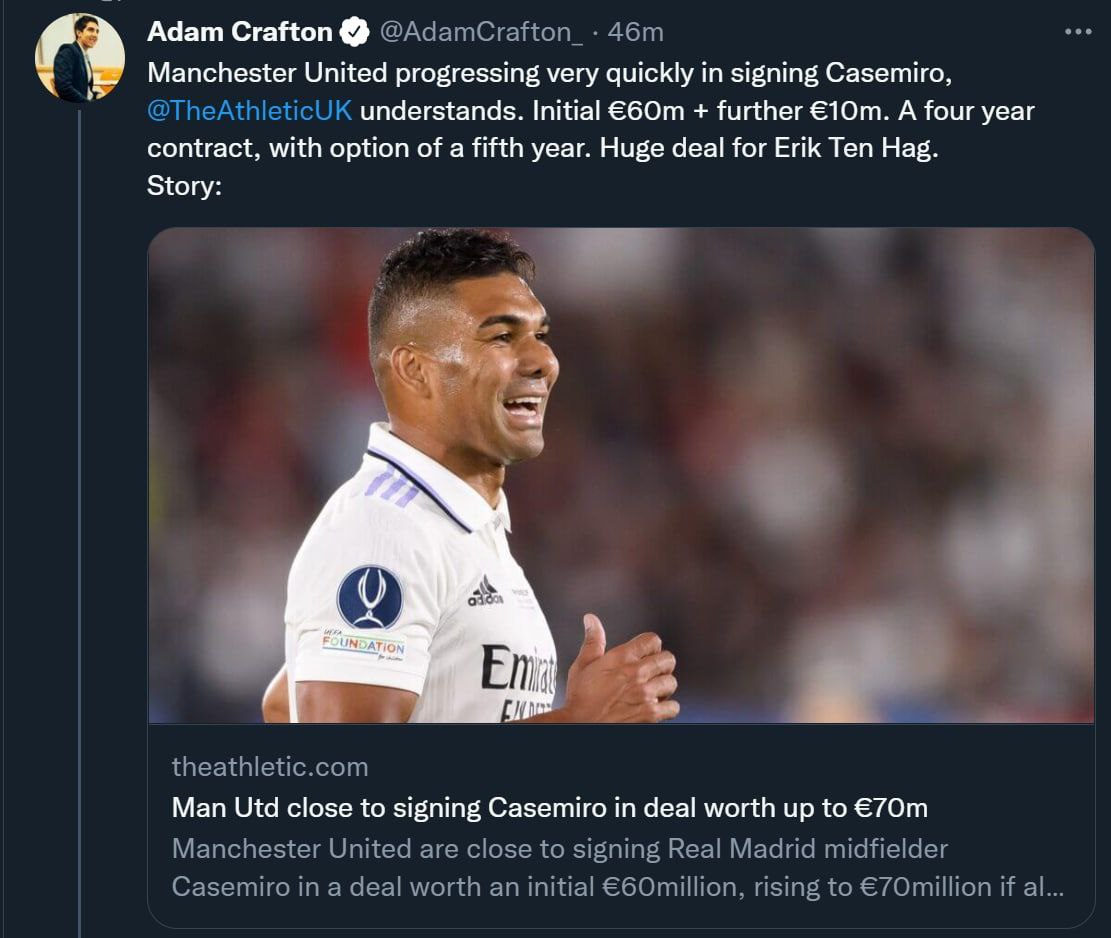
Task: Open the 46m timestamp permalink
Action: [x=635, y=32]
